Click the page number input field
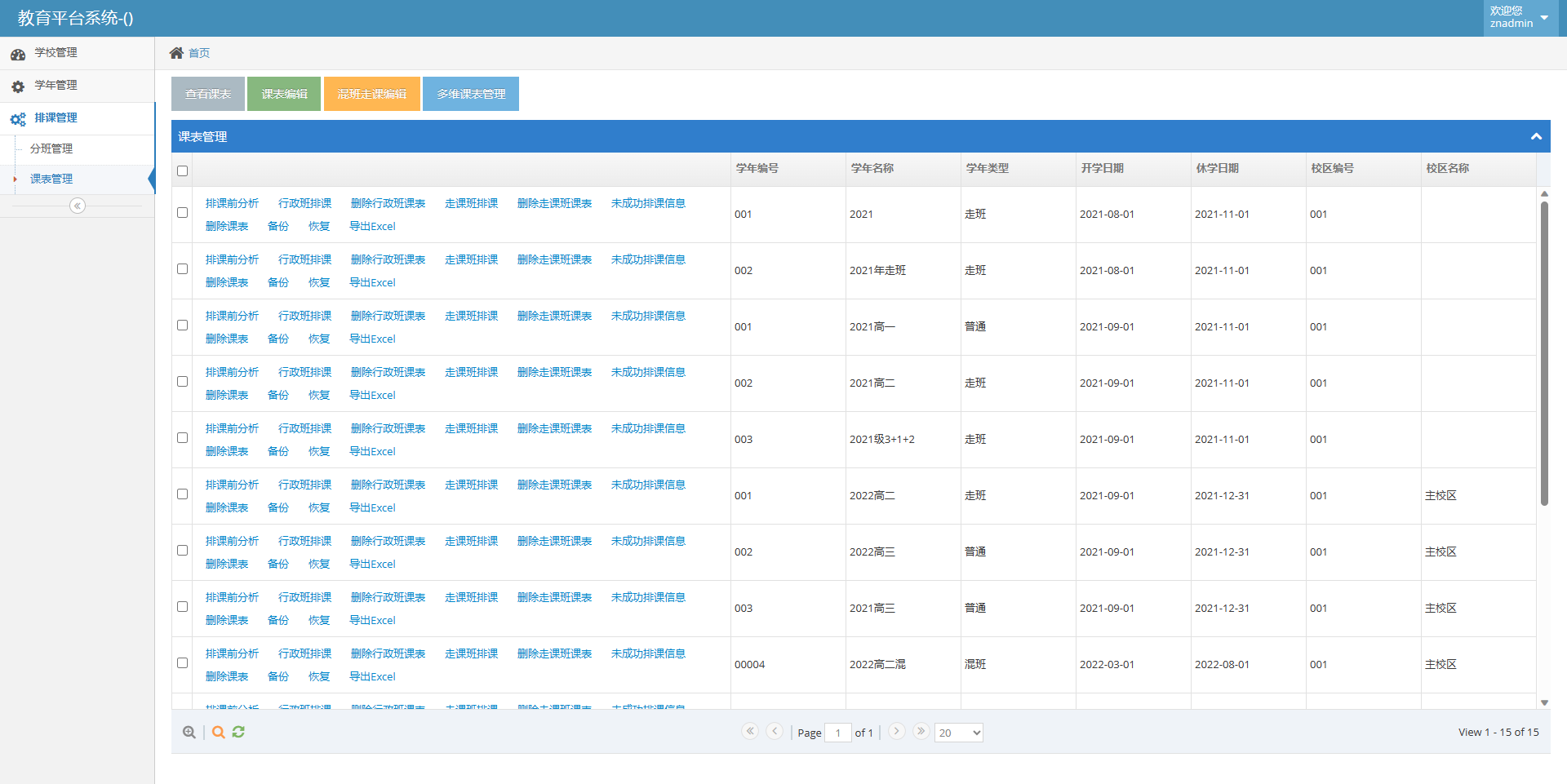Viewport: 1567px width, 784px height. coord(838,733)
